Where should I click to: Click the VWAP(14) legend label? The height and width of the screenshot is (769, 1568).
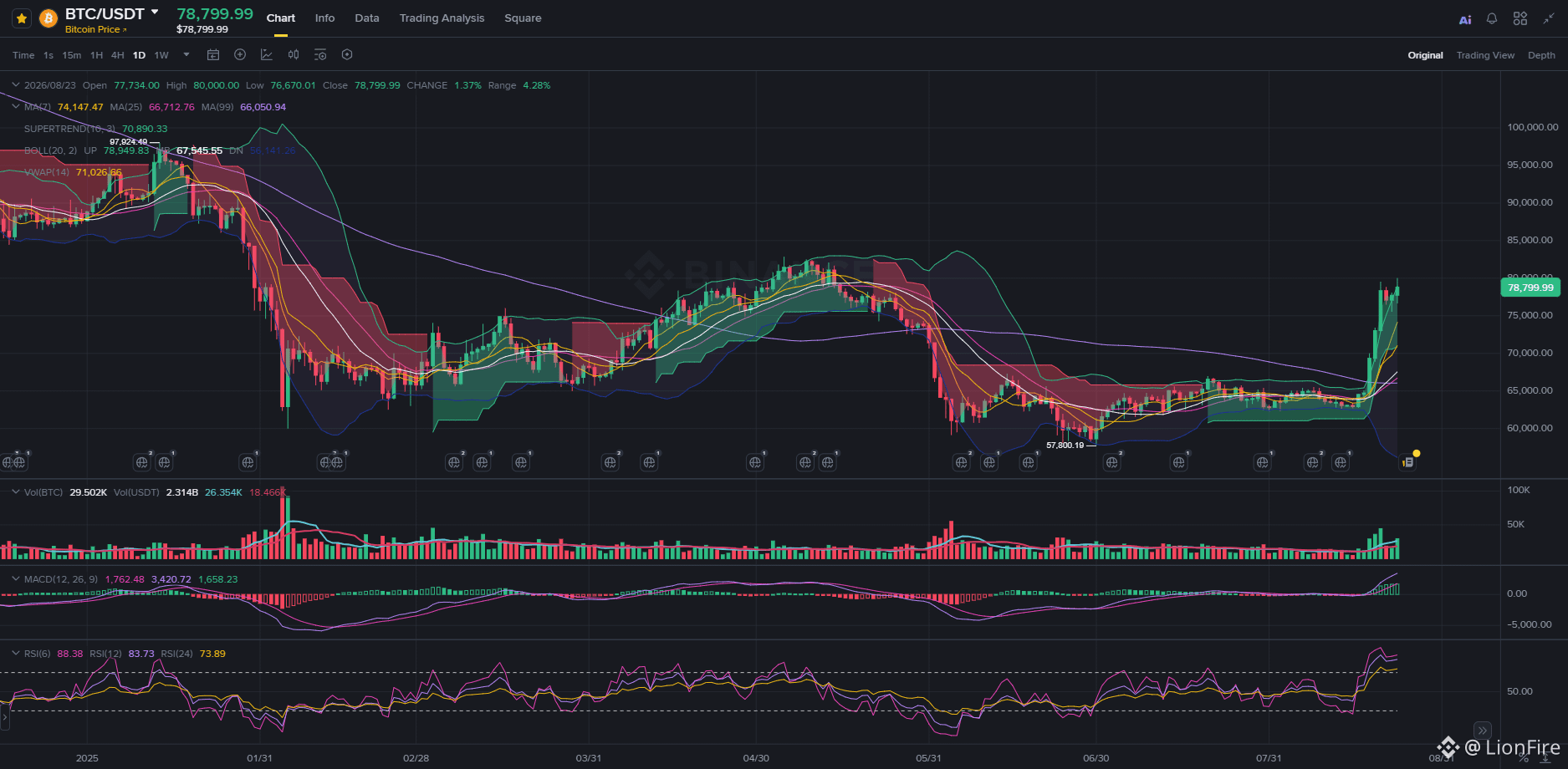pyautogui.click(x=47, y=172)
